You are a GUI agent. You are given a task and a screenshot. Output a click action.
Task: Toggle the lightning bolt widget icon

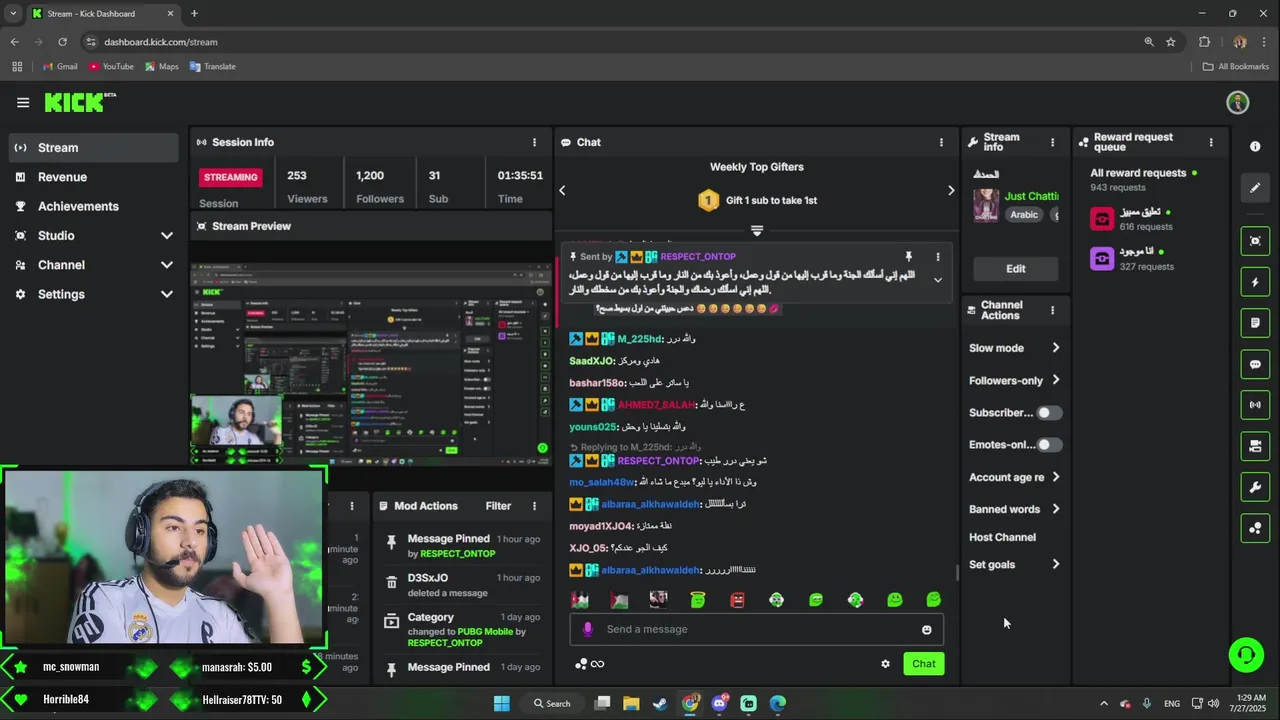(1255, 282)
